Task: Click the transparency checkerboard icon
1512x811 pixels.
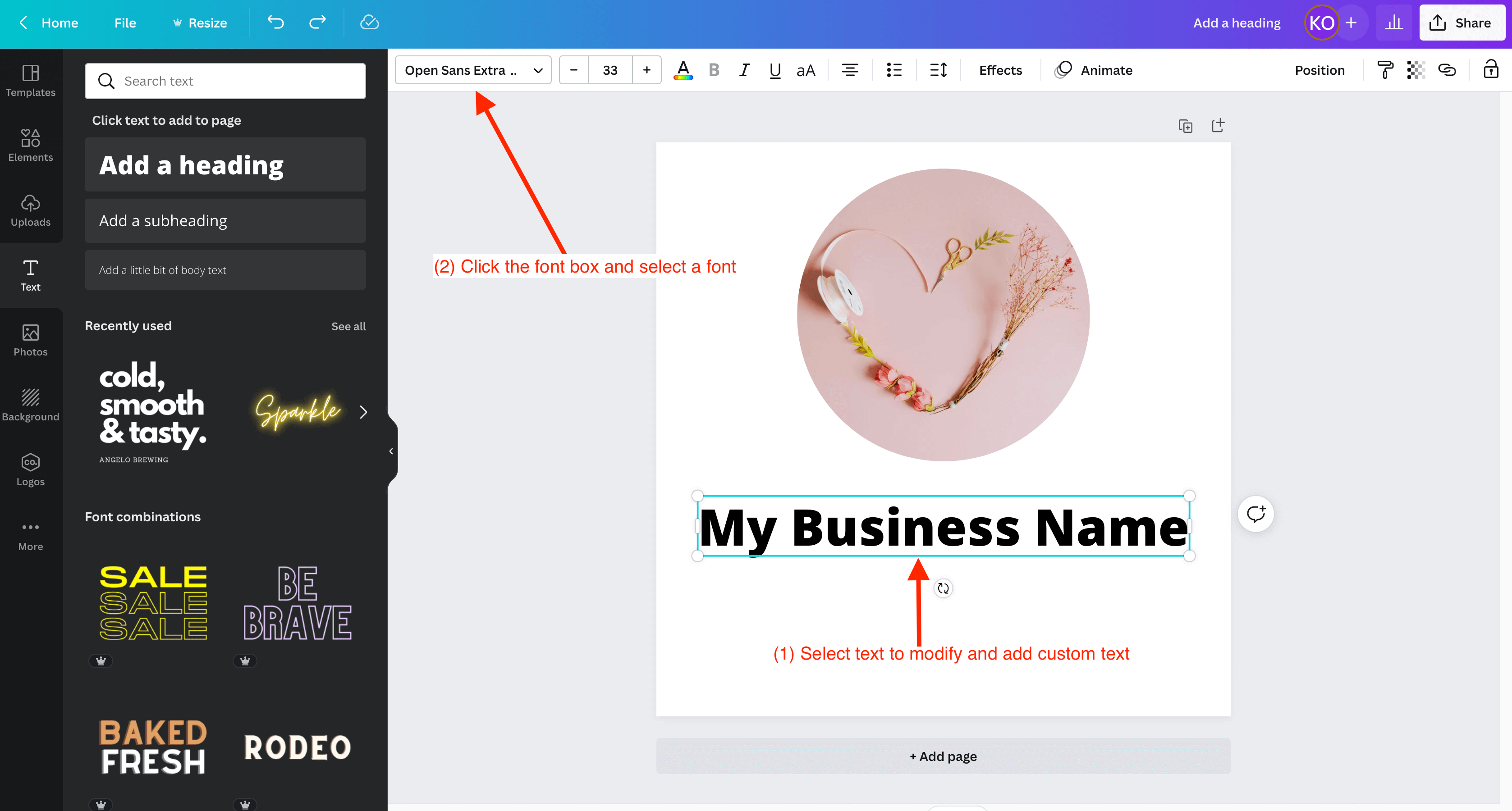Action: 1416,70
